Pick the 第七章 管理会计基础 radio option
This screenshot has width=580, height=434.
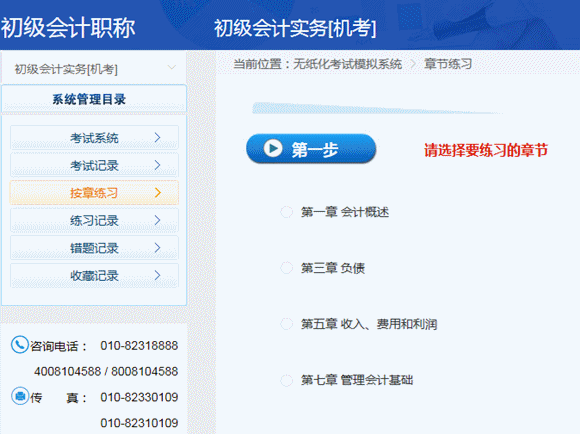286,380
